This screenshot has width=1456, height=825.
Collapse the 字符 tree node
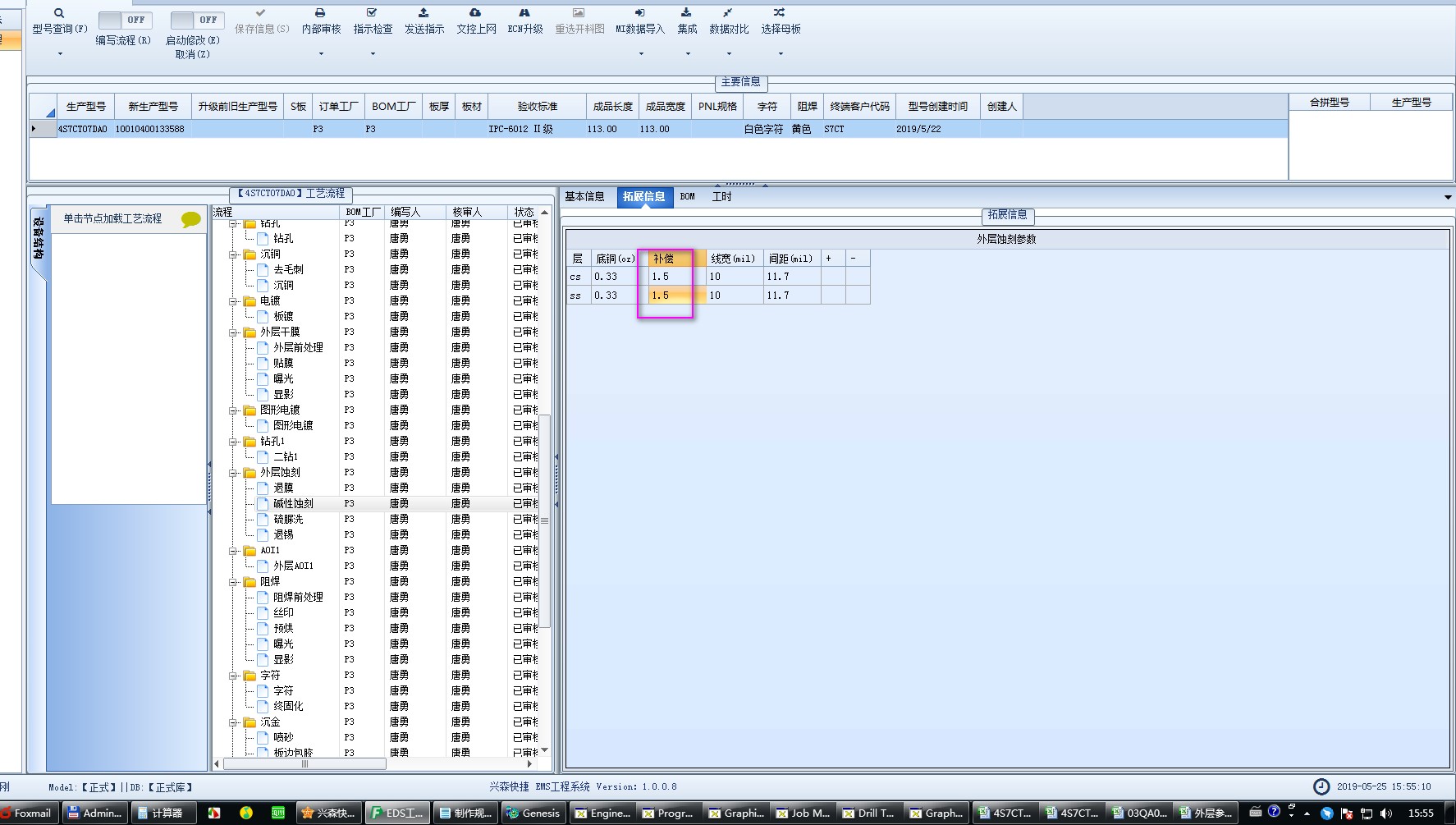click(234, 676)
